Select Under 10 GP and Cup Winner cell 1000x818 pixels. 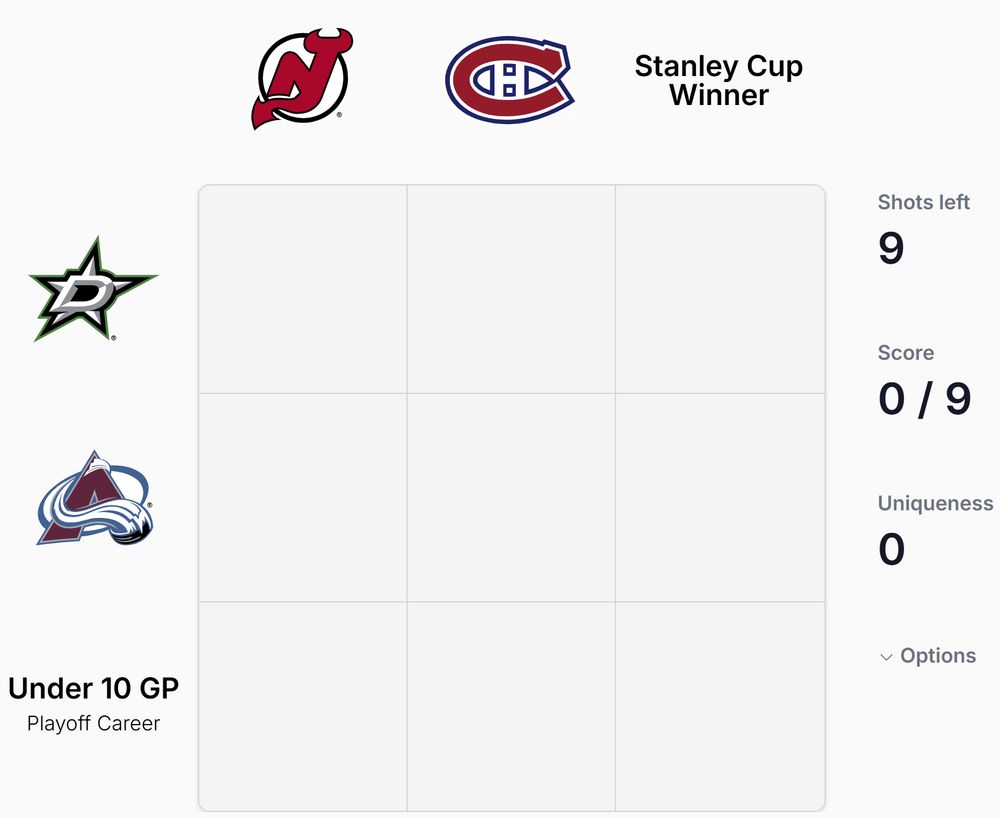pos(720,706)
